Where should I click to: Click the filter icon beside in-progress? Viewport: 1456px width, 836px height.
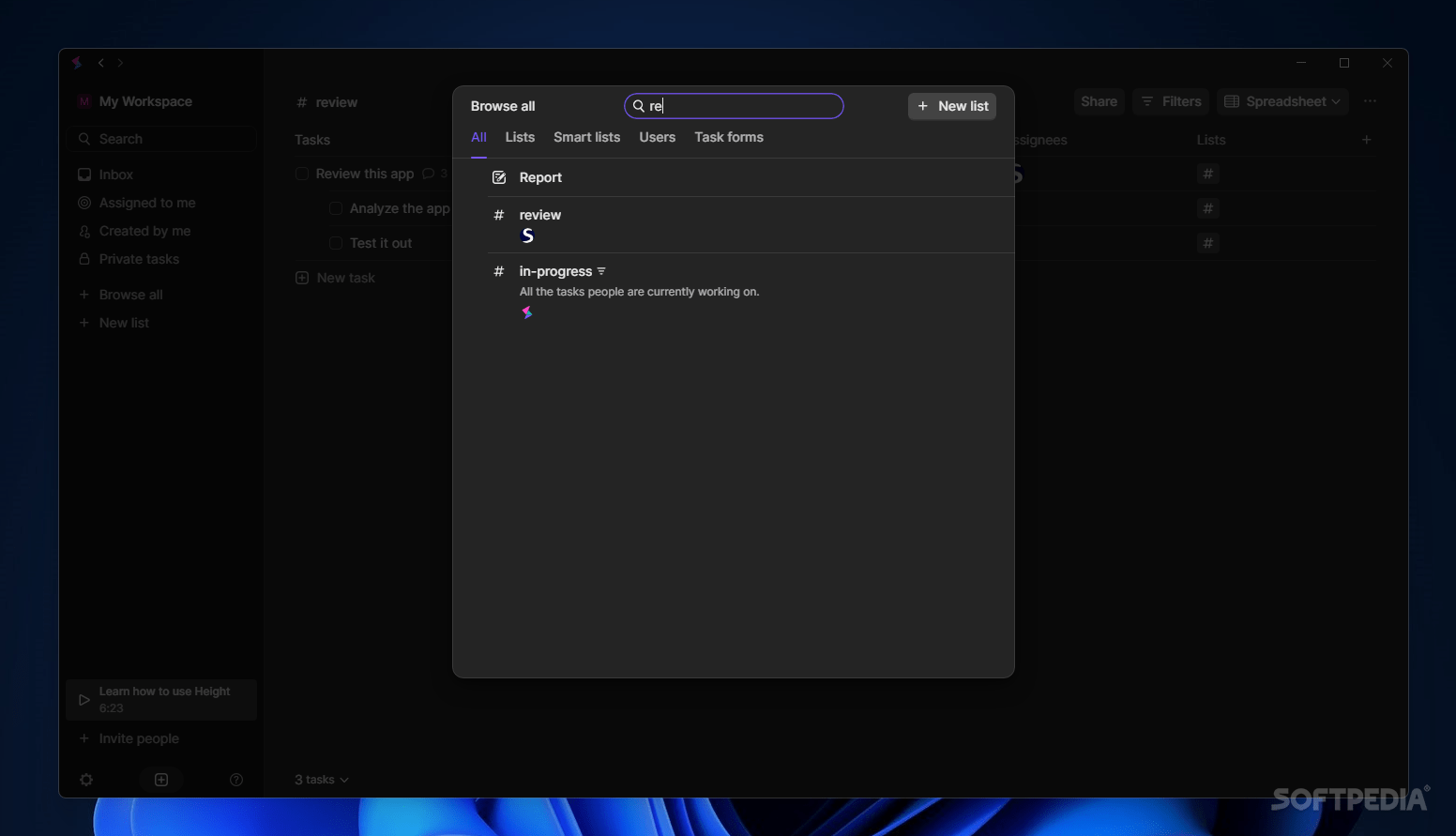coord(601,271)
